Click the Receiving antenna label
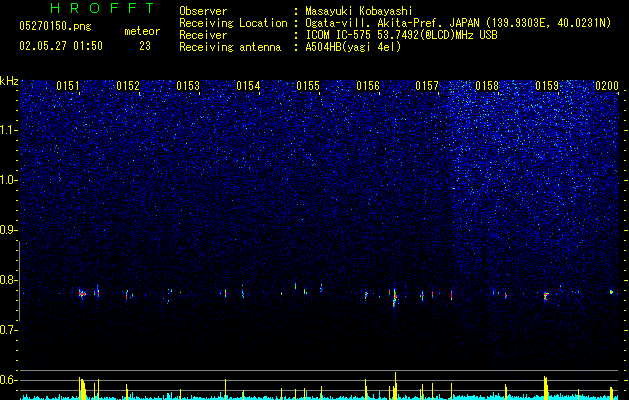The image size is (629, 400). coord(230,47)
